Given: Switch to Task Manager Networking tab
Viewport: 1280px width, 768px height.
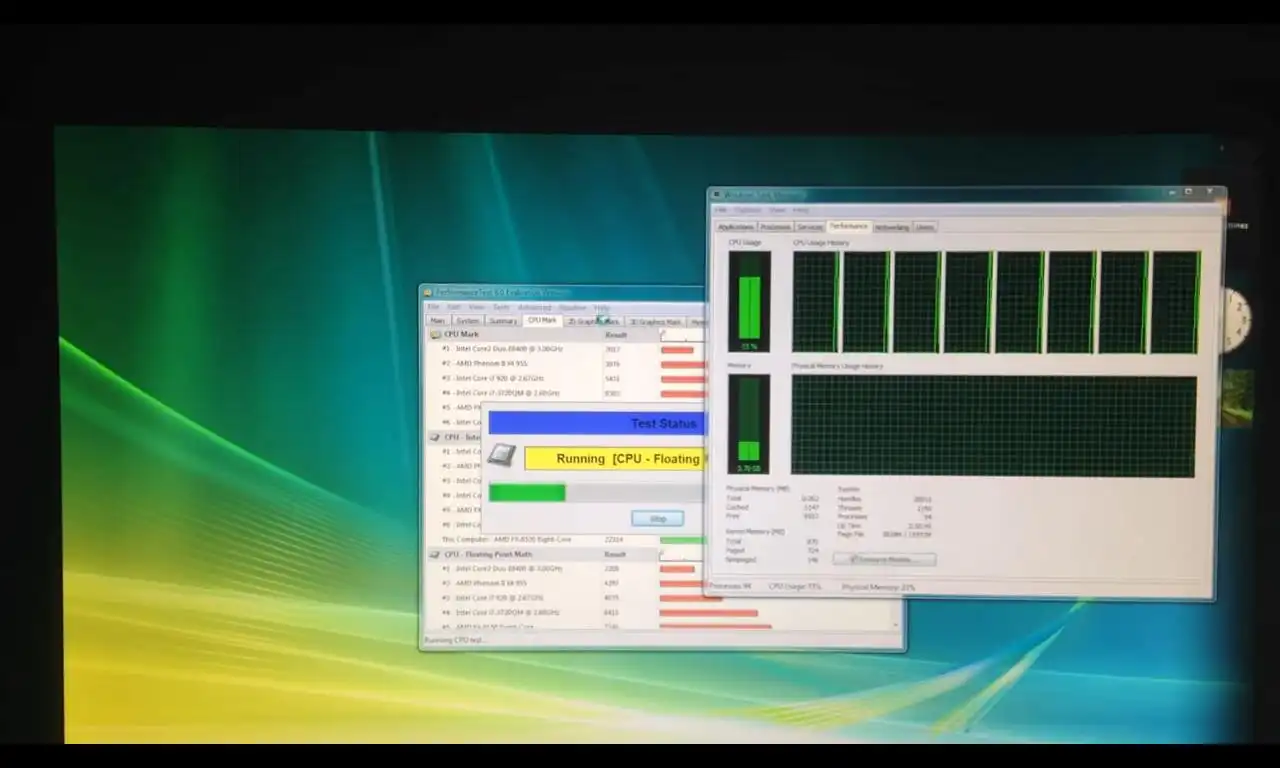Looking at the screenshot, I should 892,227.
